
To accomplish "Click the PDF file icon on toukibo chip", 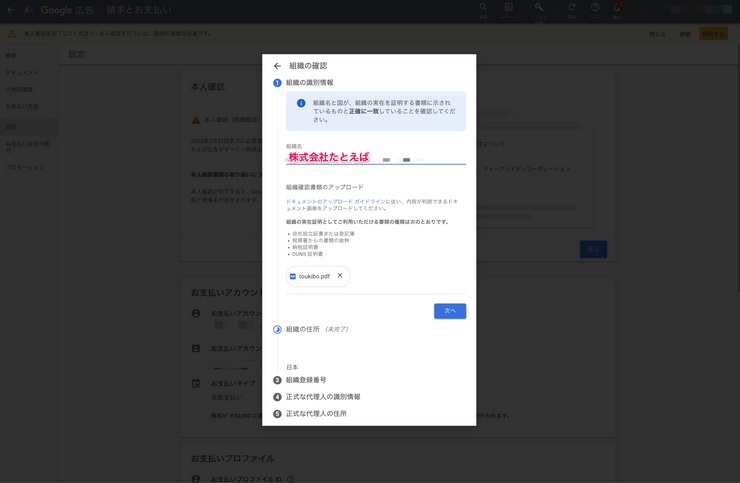I will [x=293, y=276].
